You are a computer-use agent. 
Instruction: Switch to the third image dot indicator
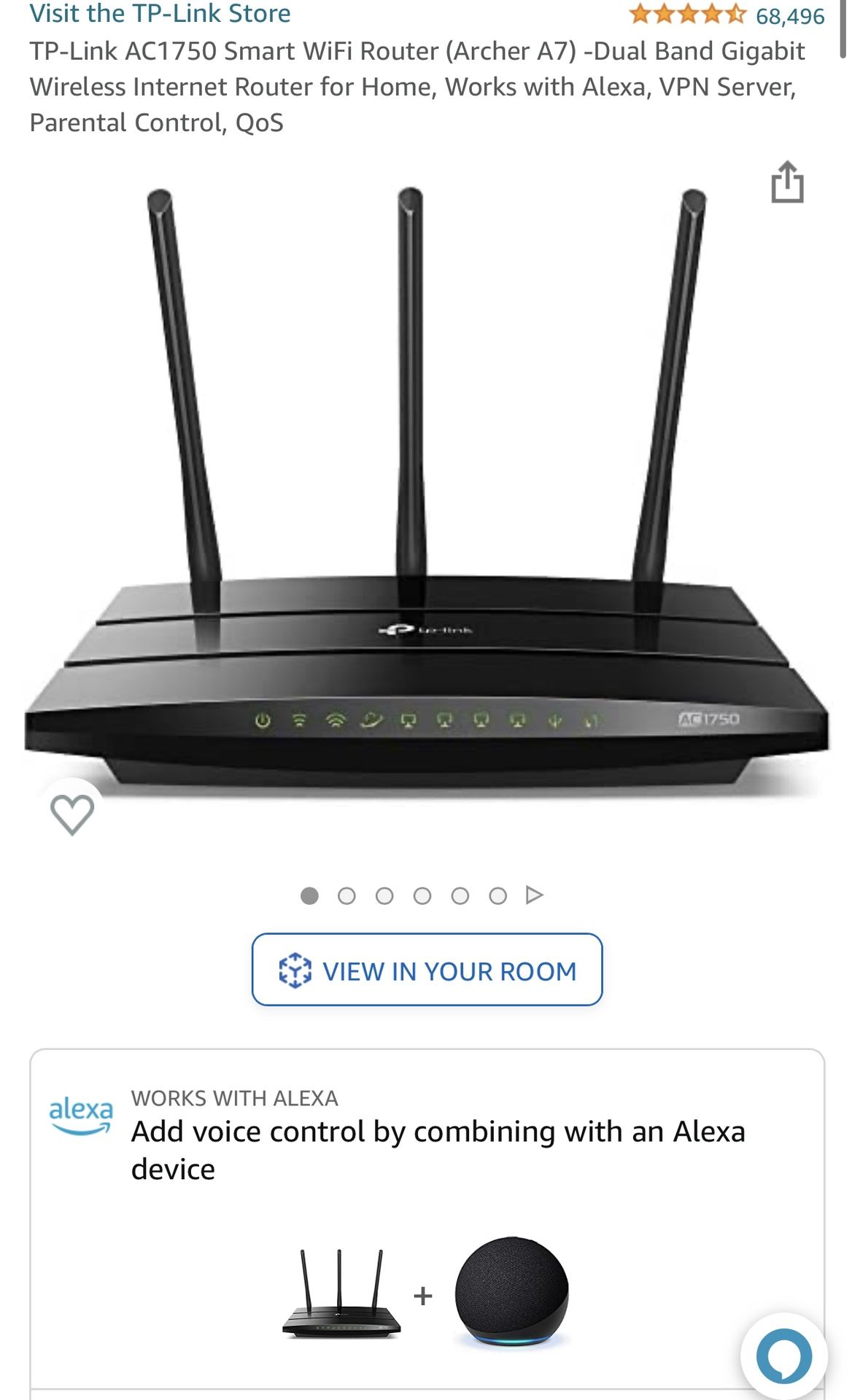pos(384,895)
